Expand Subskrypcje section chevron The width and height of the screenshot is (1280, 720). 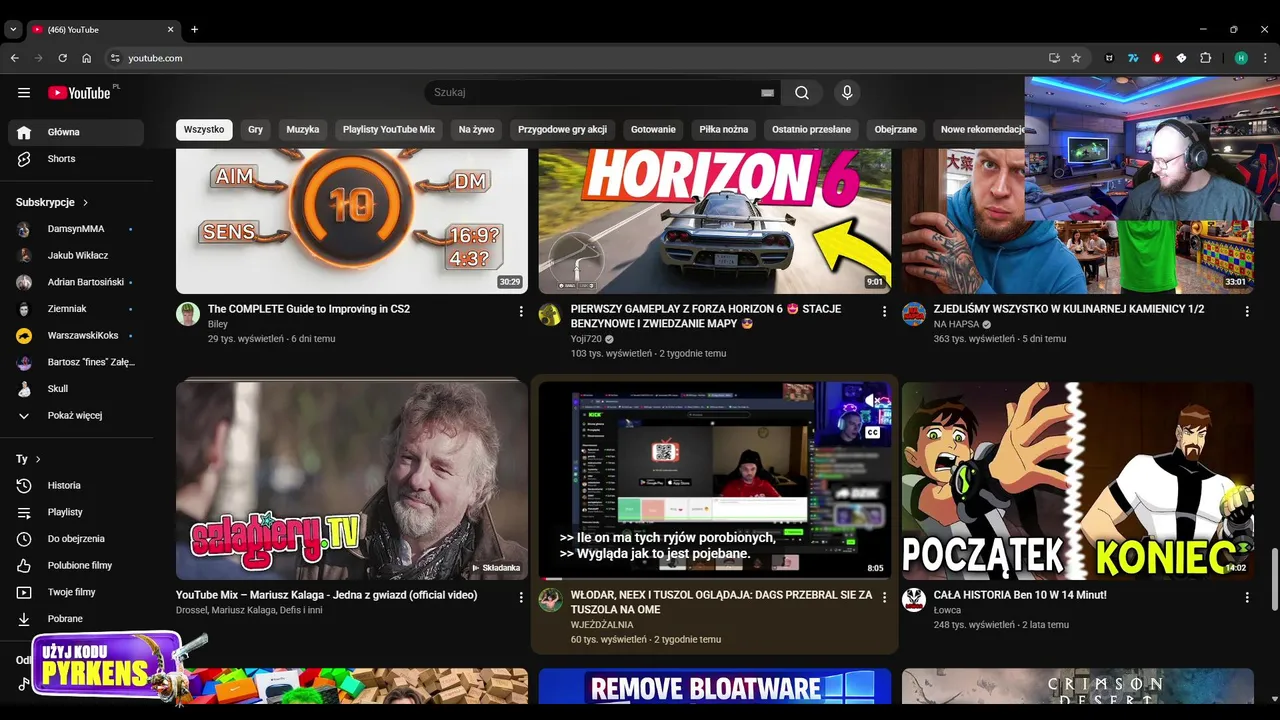point(85,203)
